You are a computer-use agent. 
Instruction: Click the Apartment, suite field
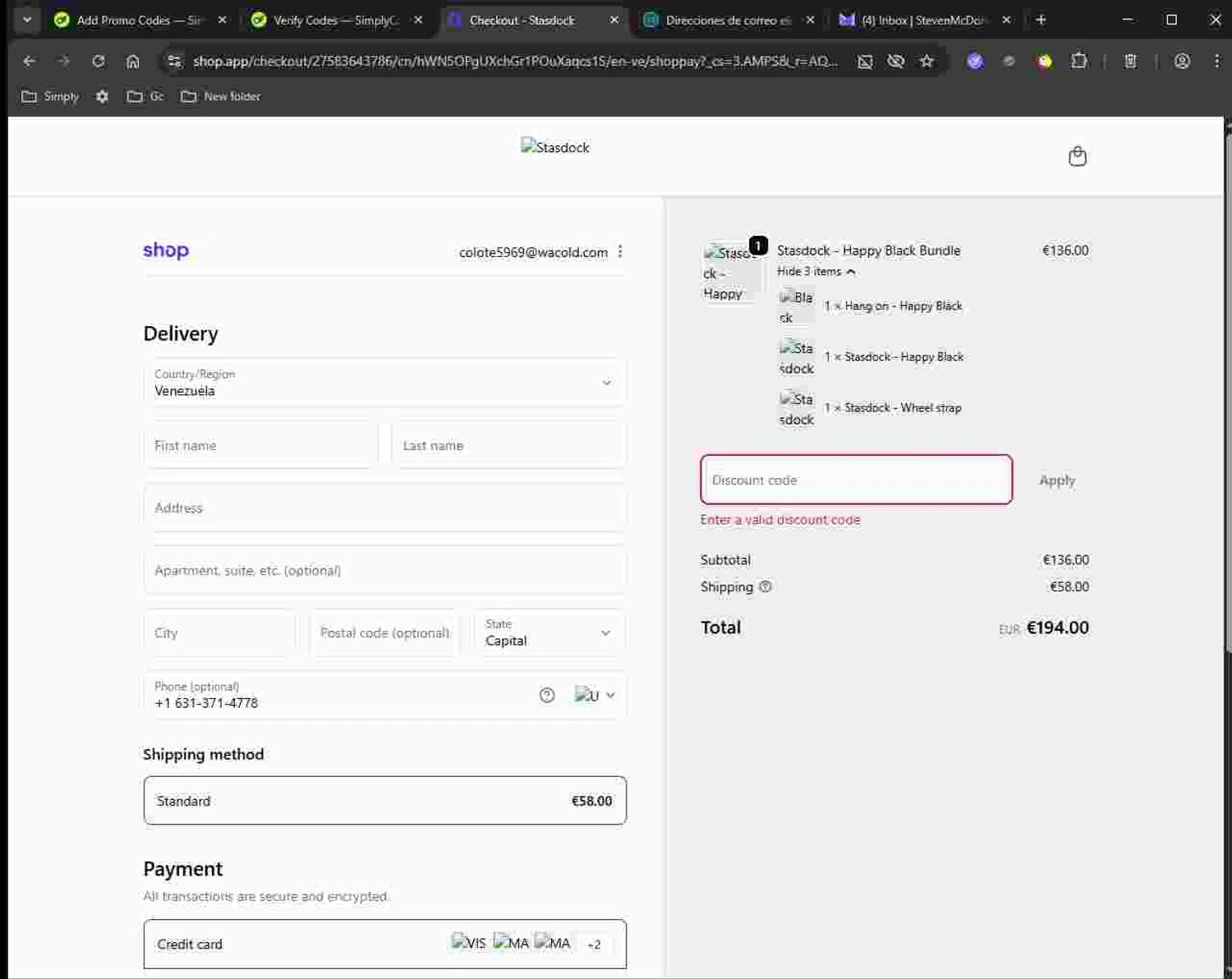(x=384, y=570)
